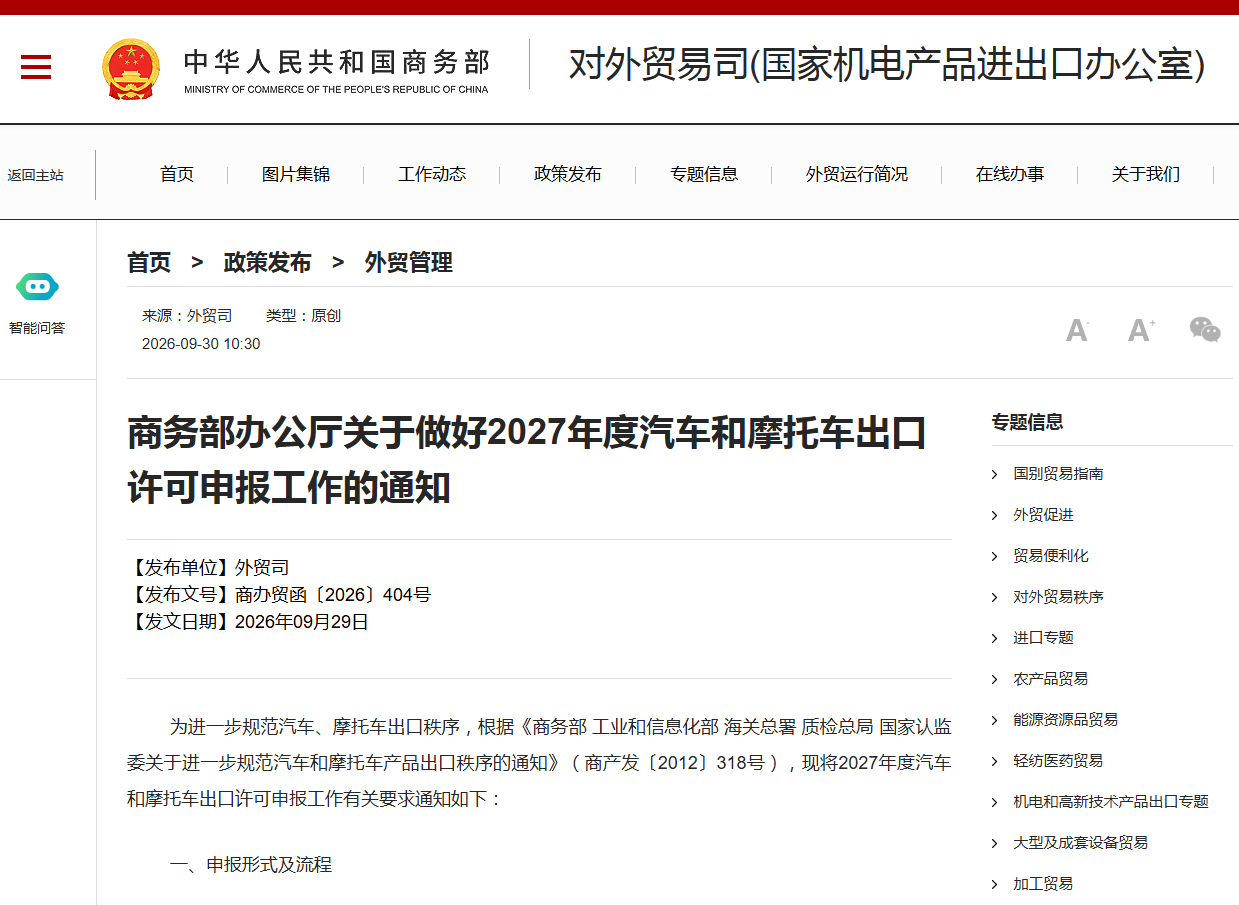Click 政策发布 in breadcrumb
Viewport: 1239px width, 905px height.
pyautogui.click(x=268, y=263)
